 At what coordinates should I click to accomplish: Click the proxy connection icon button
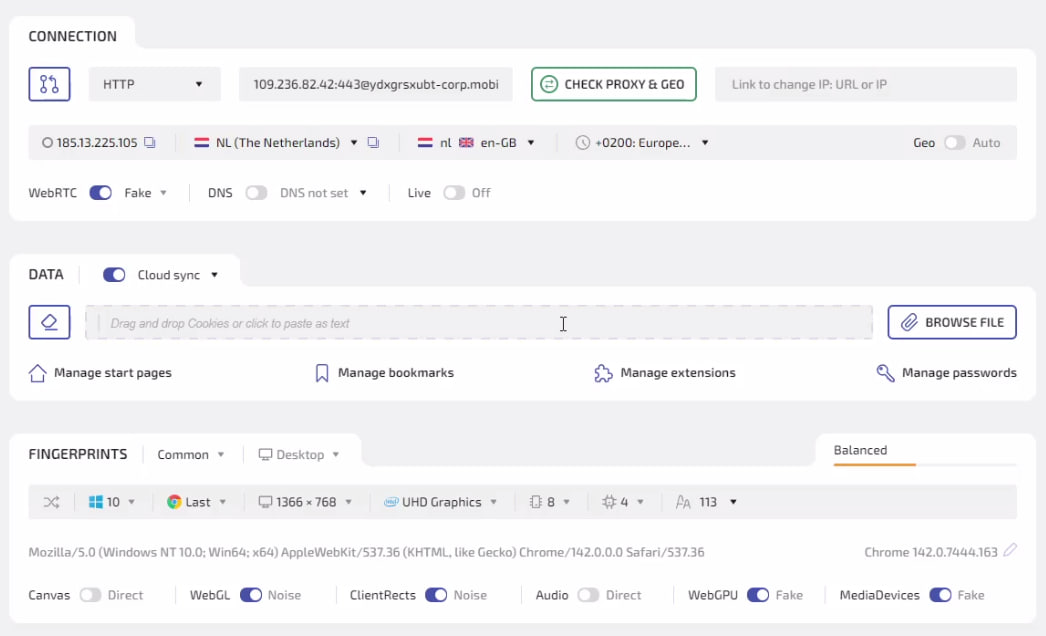click(49, 84)
